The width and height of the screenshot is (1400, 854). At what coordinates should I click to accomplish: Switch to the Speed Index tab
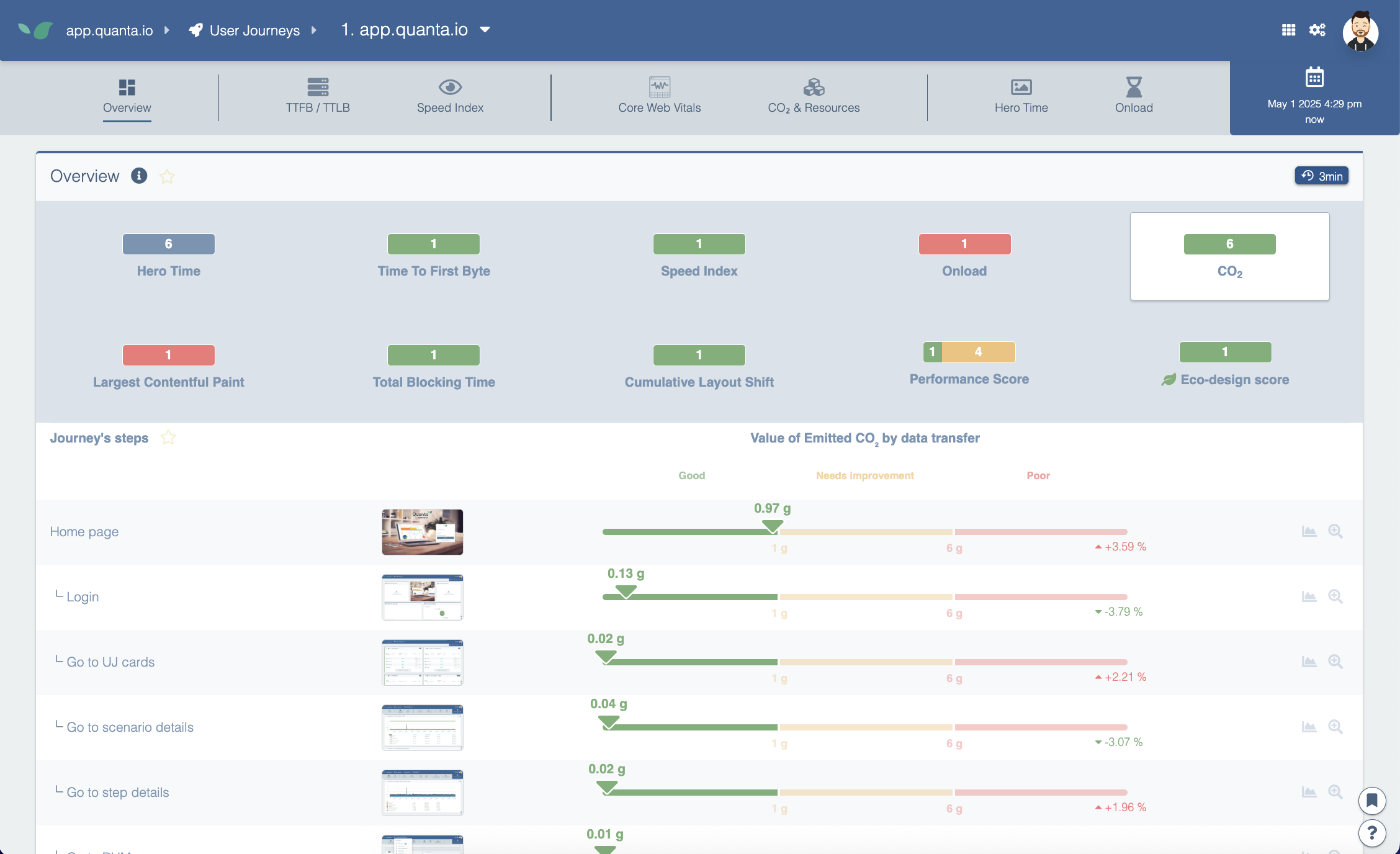[x=450, y=96]
